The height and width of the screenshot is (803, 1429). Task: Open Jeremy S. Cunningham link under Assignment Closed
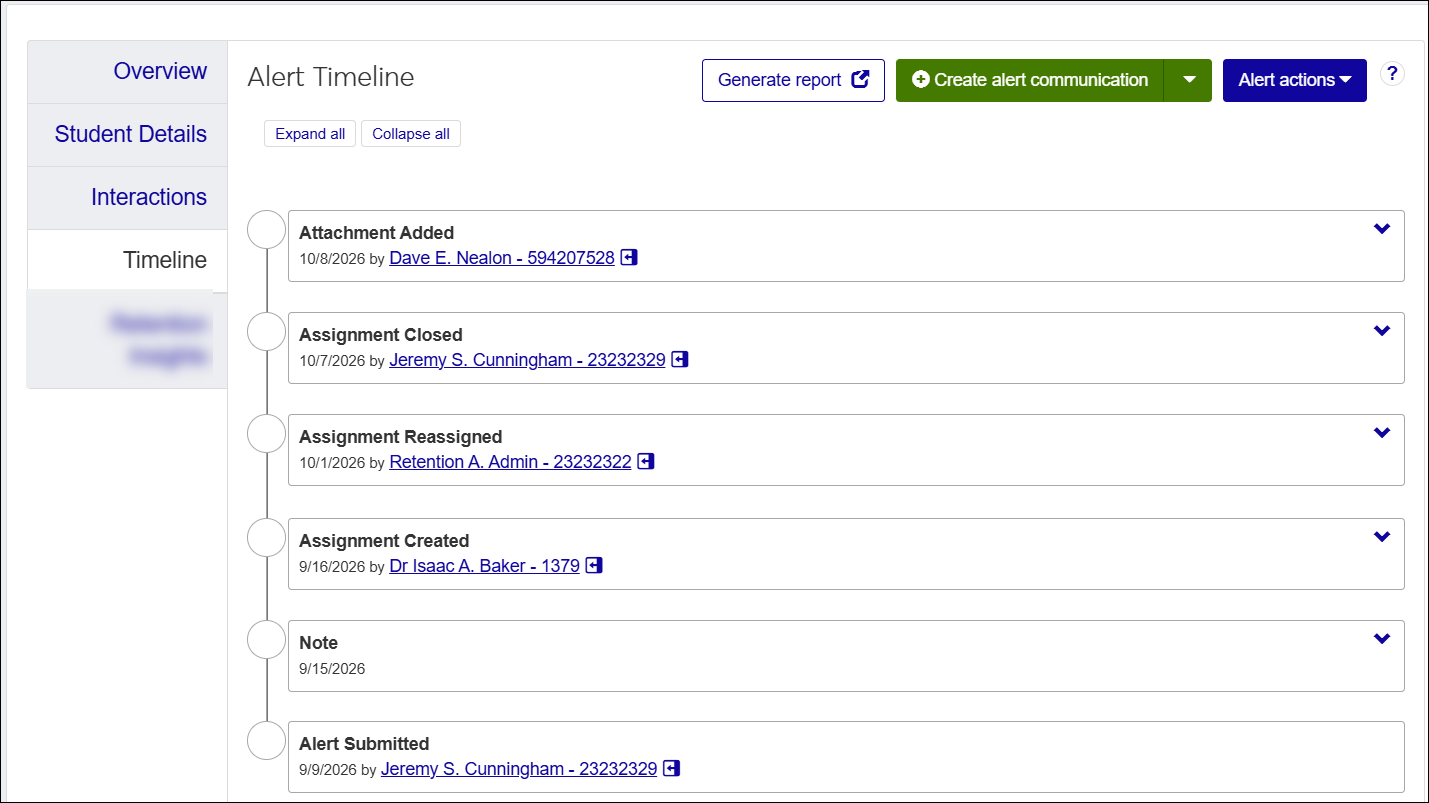[527, 360]
